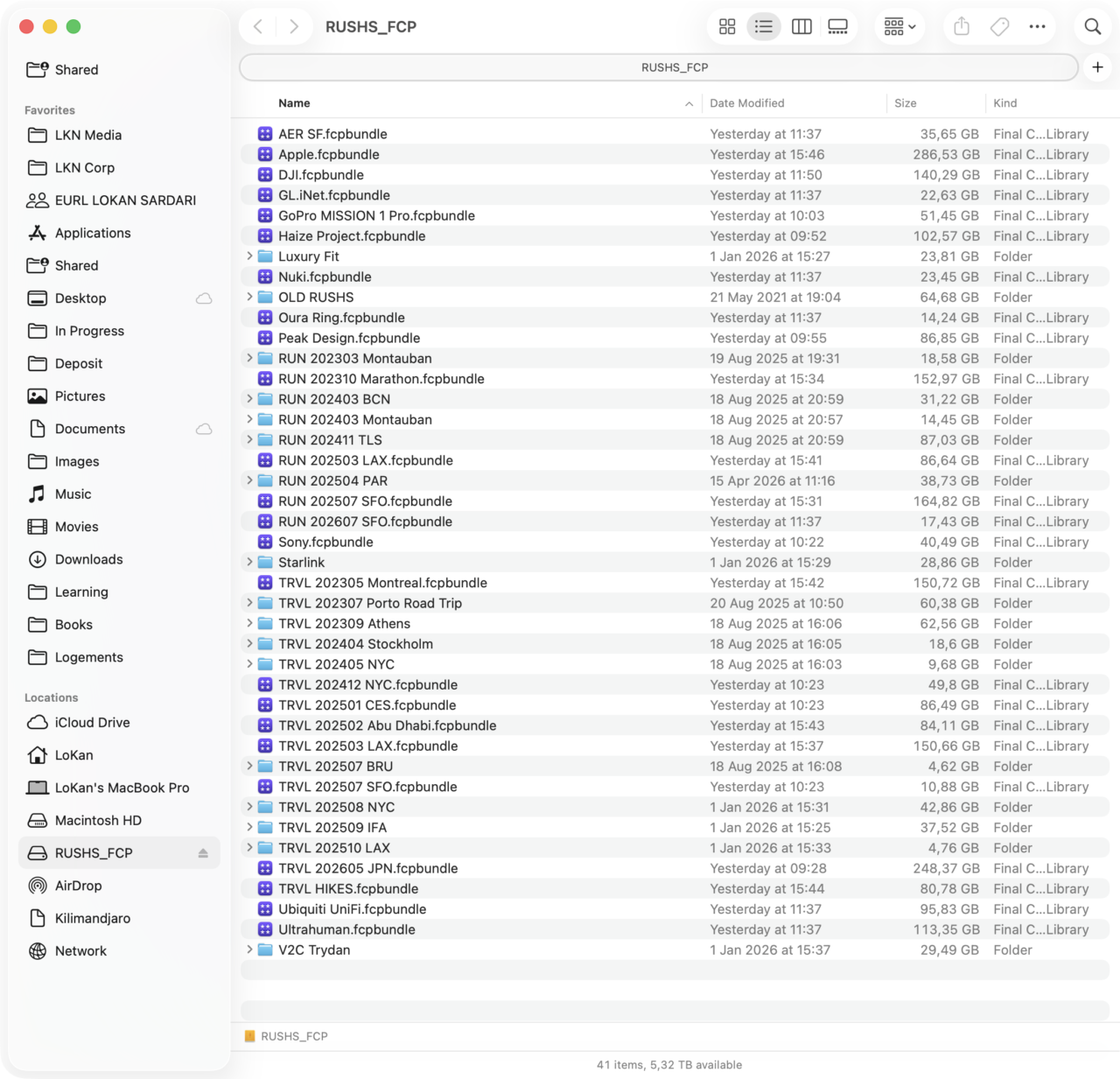1120x1079 pixels.
Task: Eject the RUSHS_FCP volume
Action: 203,853
